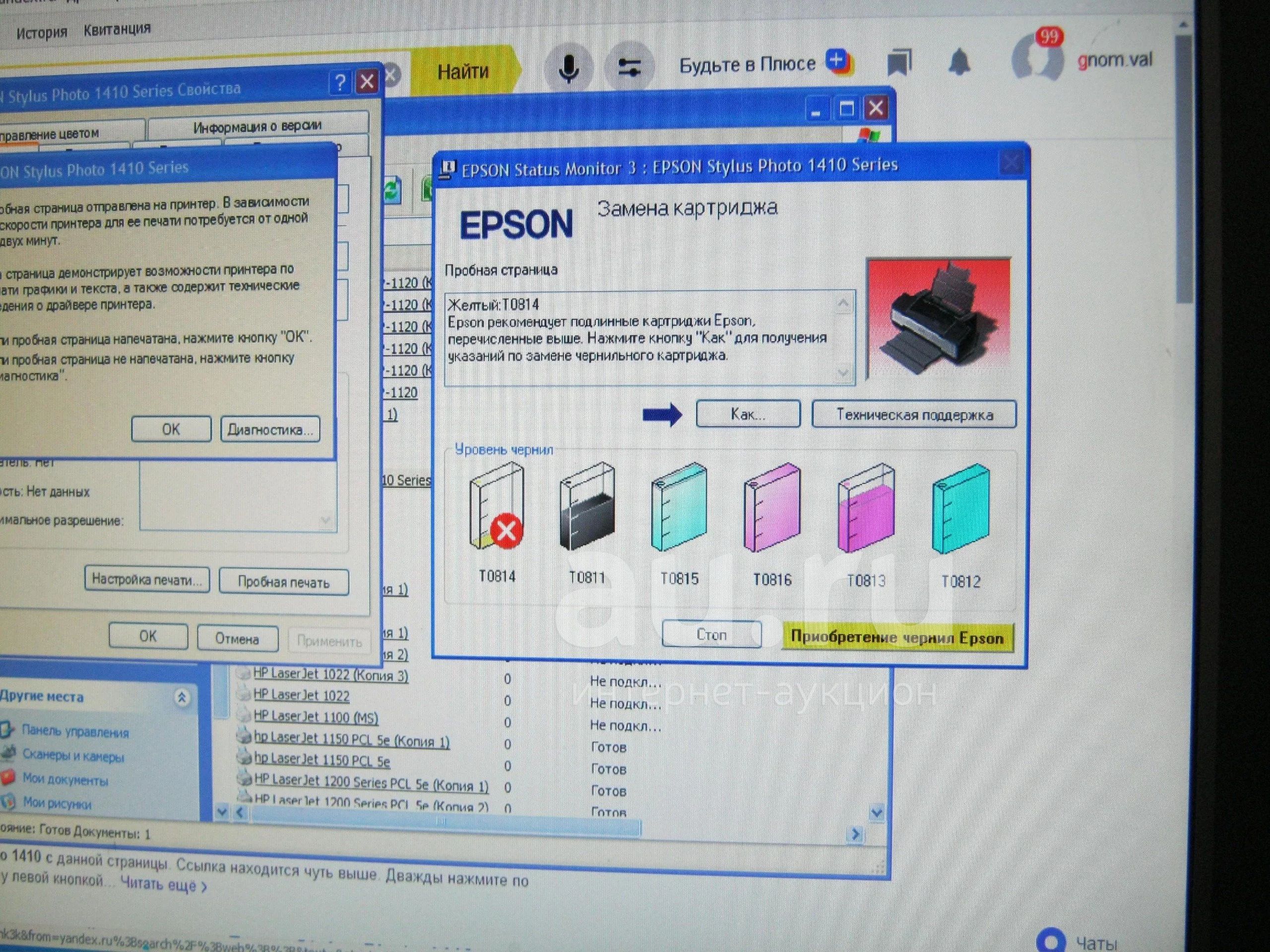Select HP LaserJet 1100 (MS) printer
Viewport: 1270px width, 952px height.
pyautogui.click(x=315, y=717)
